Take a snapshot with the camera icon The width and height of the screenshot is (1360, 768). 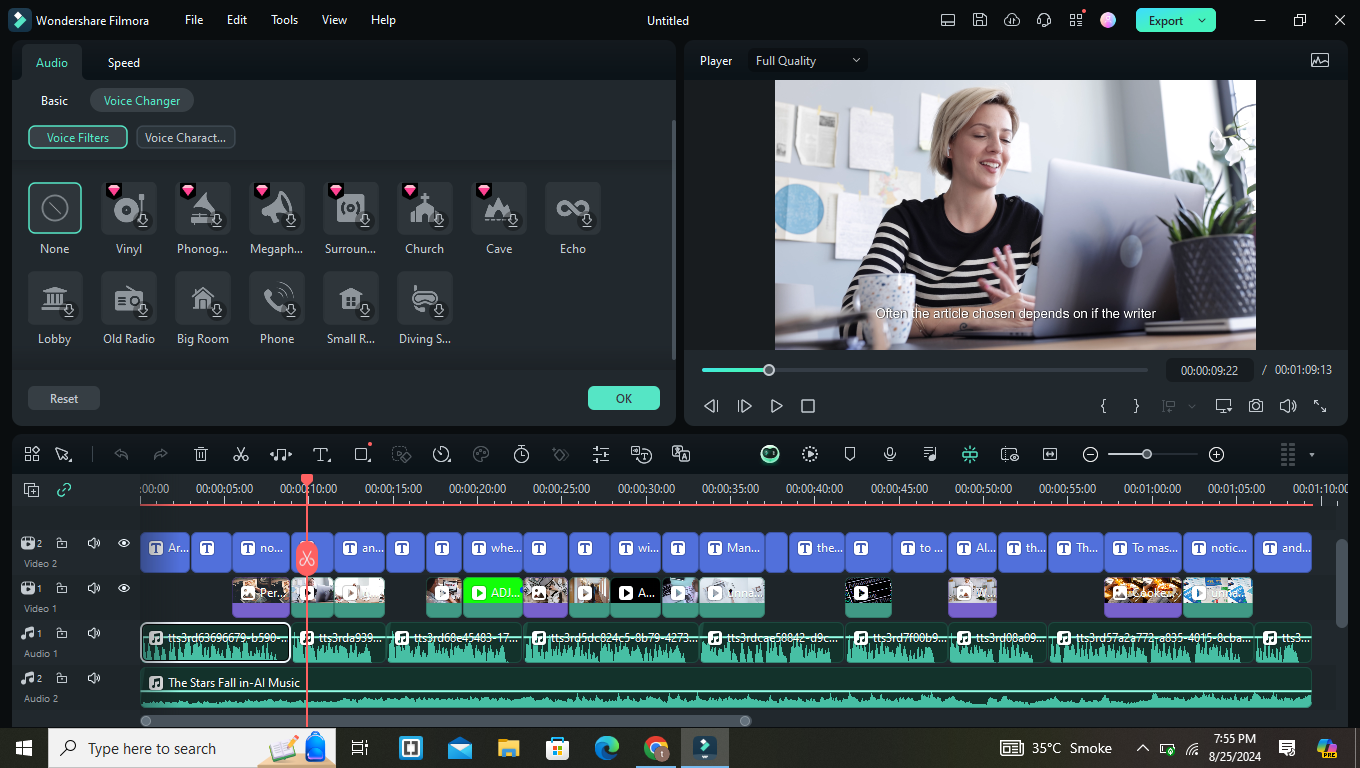pos(1255,406)
